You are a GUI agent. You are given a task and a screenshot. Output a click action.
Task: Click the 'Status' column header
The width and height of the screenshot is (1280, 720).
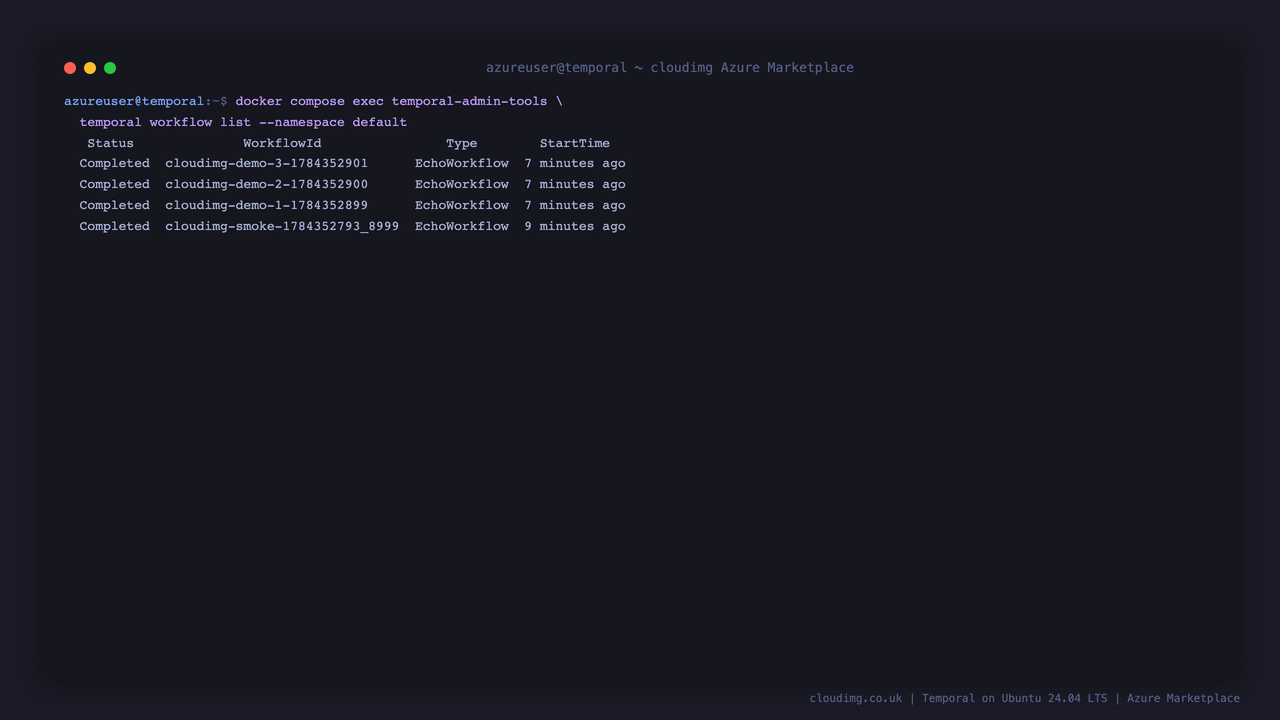[110, 143]
